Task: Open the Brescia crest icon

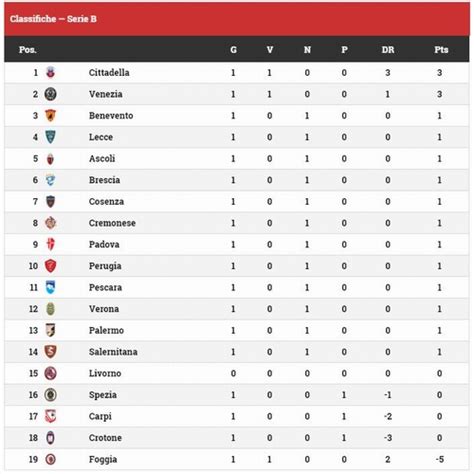Action: [50, 180]
